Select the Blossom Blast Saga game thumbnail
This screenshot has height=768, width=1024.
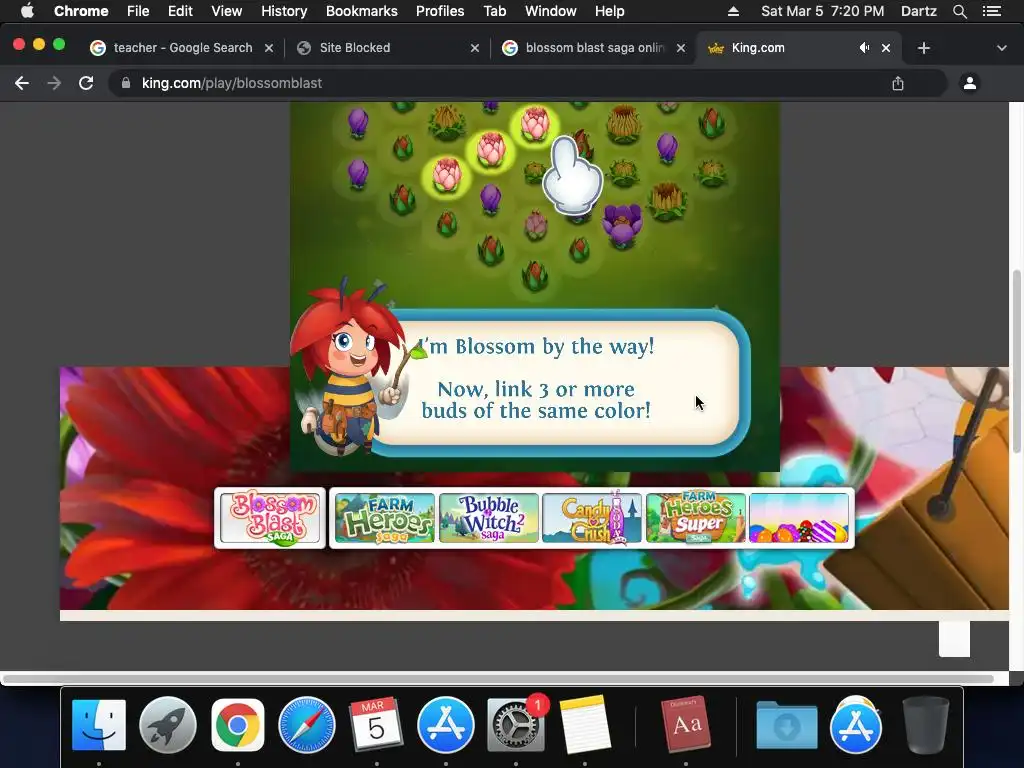(270, 518)
